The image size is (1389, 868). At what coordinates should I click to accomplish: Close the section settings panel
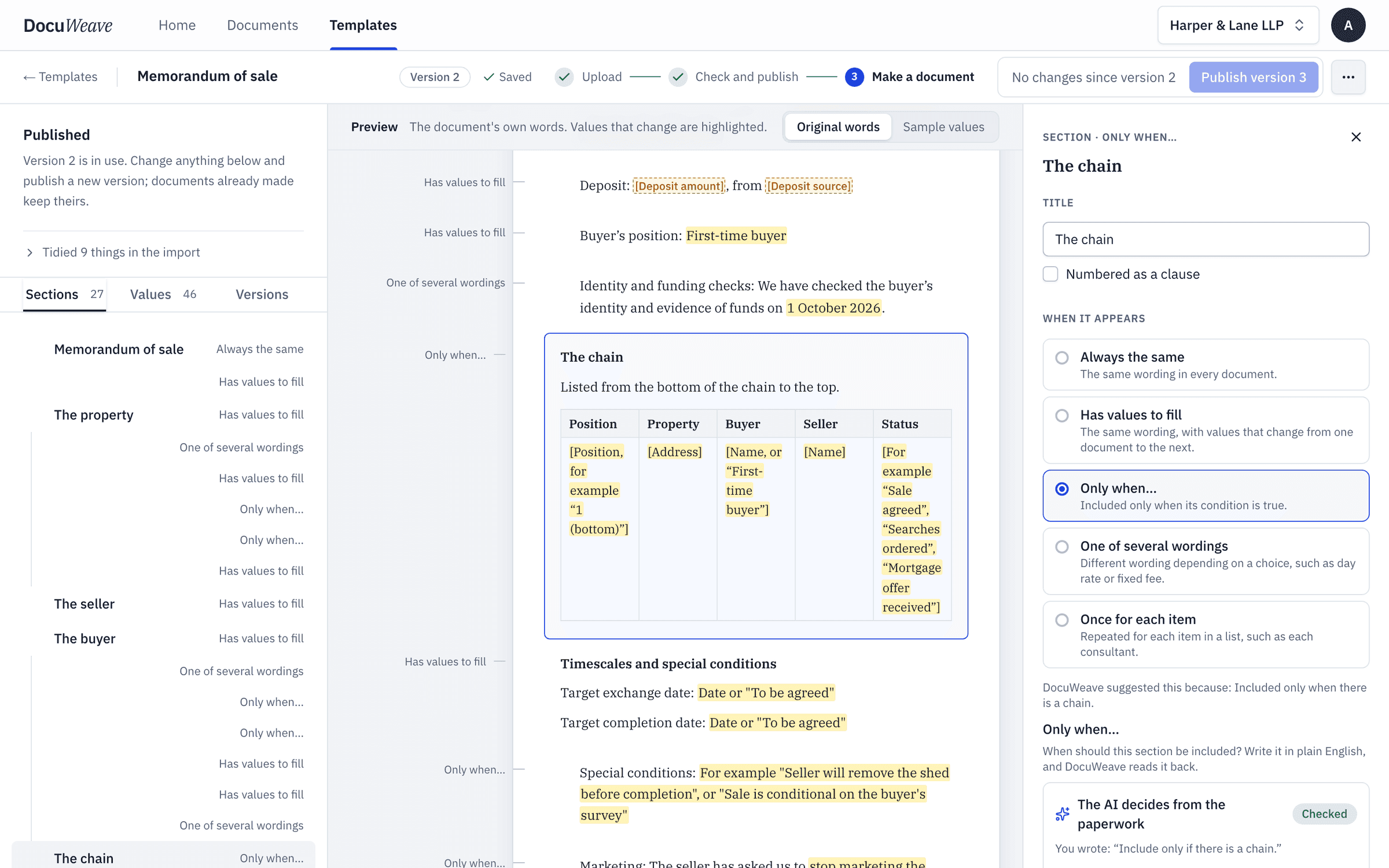coord(1355,137)
